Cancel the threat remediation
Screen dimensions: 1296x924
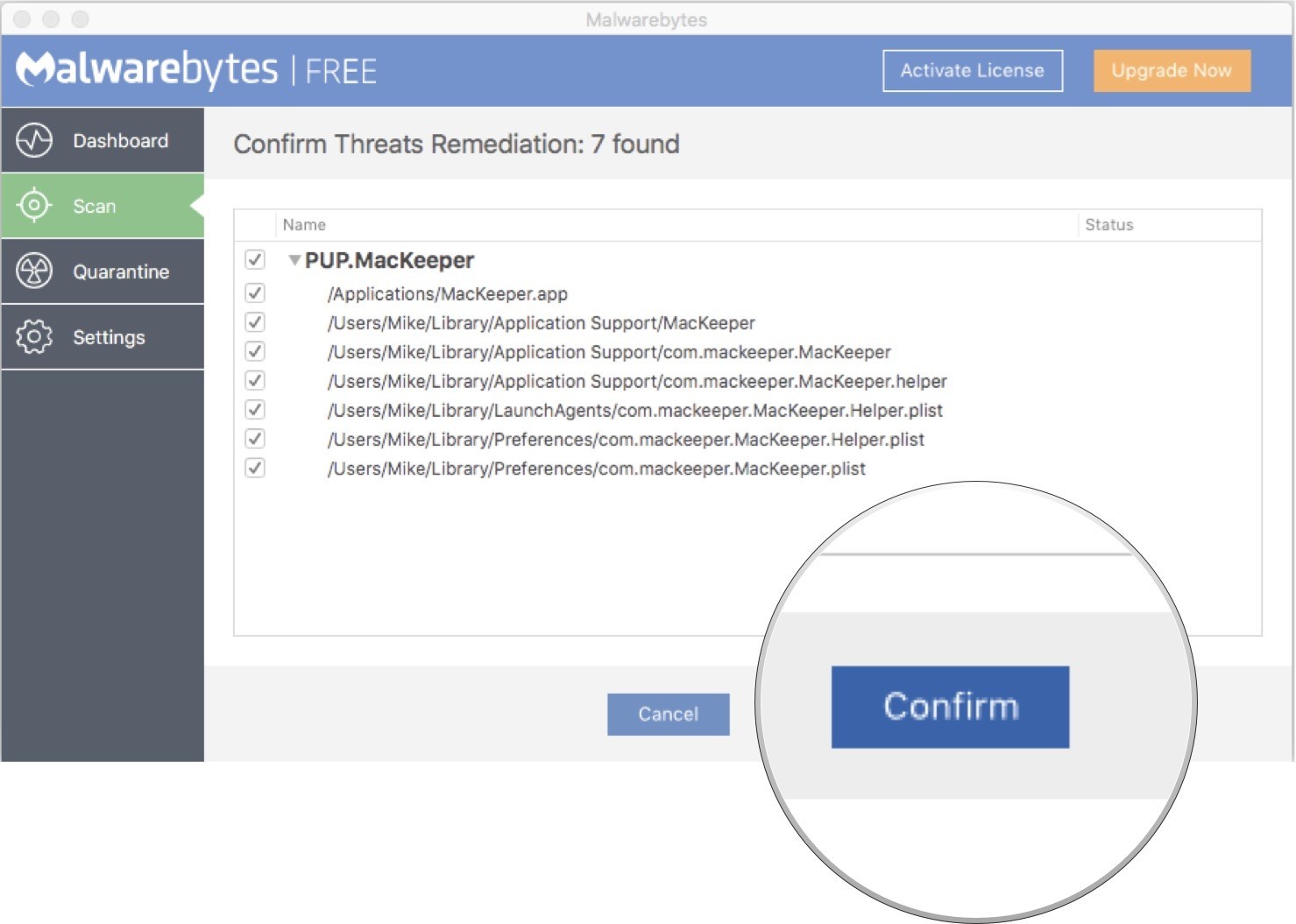pos(668,714)
